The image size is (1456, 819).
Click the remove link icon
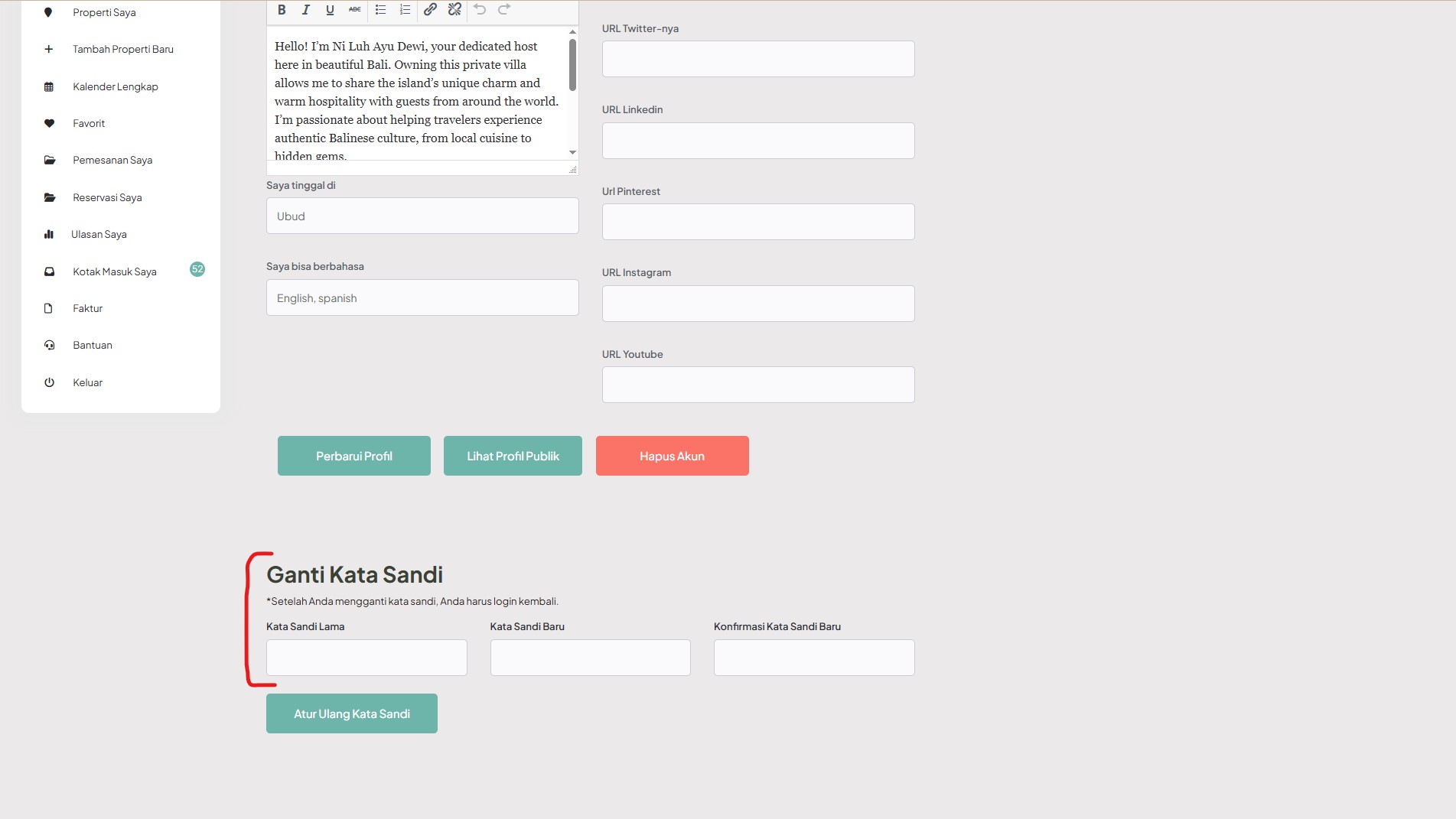454,10
